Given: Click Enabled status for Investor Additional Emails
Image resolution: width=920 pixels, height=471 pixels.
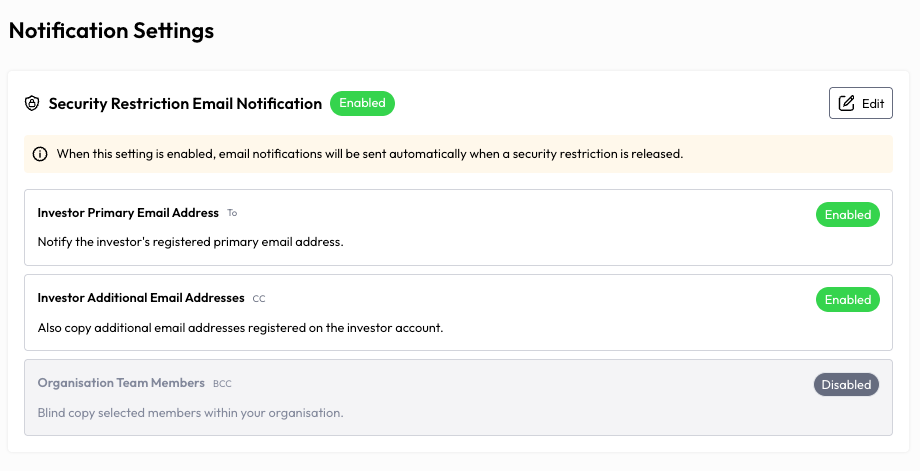Looking at the screenshot, I should click(x=848, y=300).
